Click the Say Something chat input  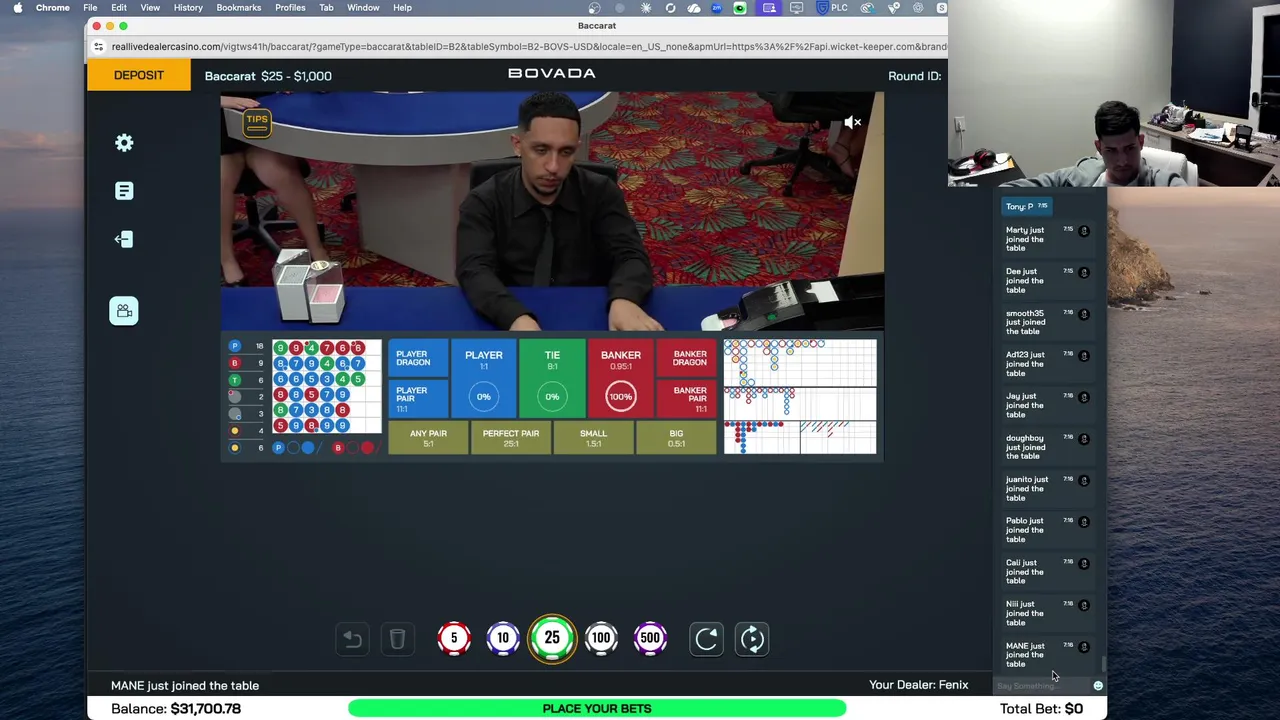[x=1040, y=686]
